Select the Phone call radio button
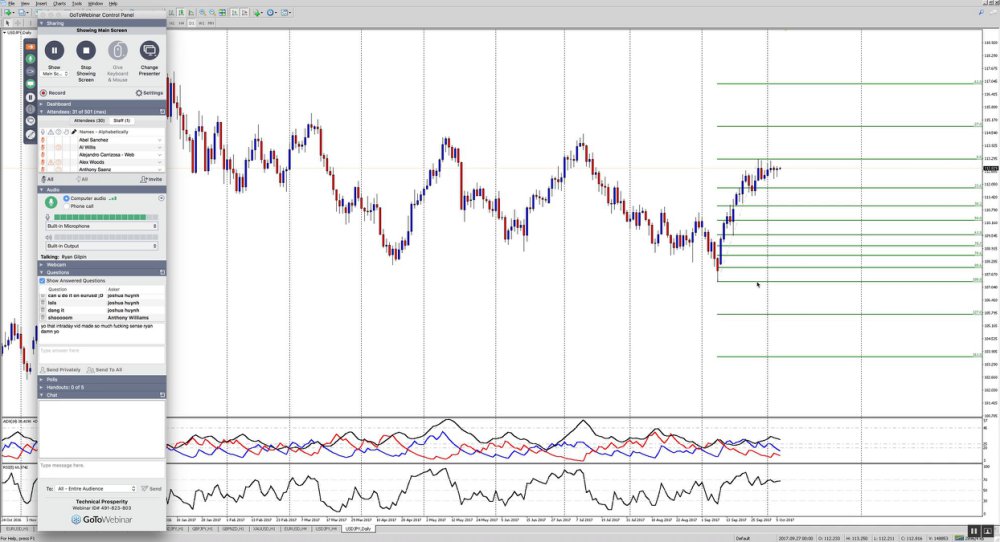The width and height of the screenshot is (1000, 542). click(x=66, y=206)
